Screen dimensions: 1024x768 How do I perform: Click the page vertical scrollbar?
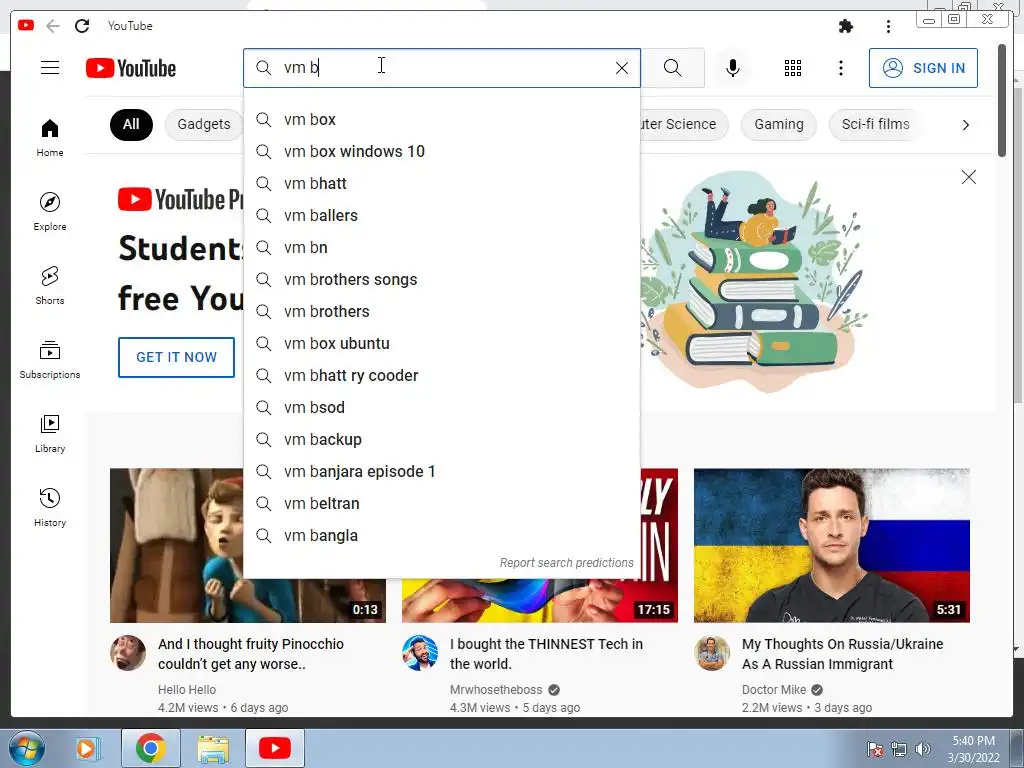pos(1002,100)
